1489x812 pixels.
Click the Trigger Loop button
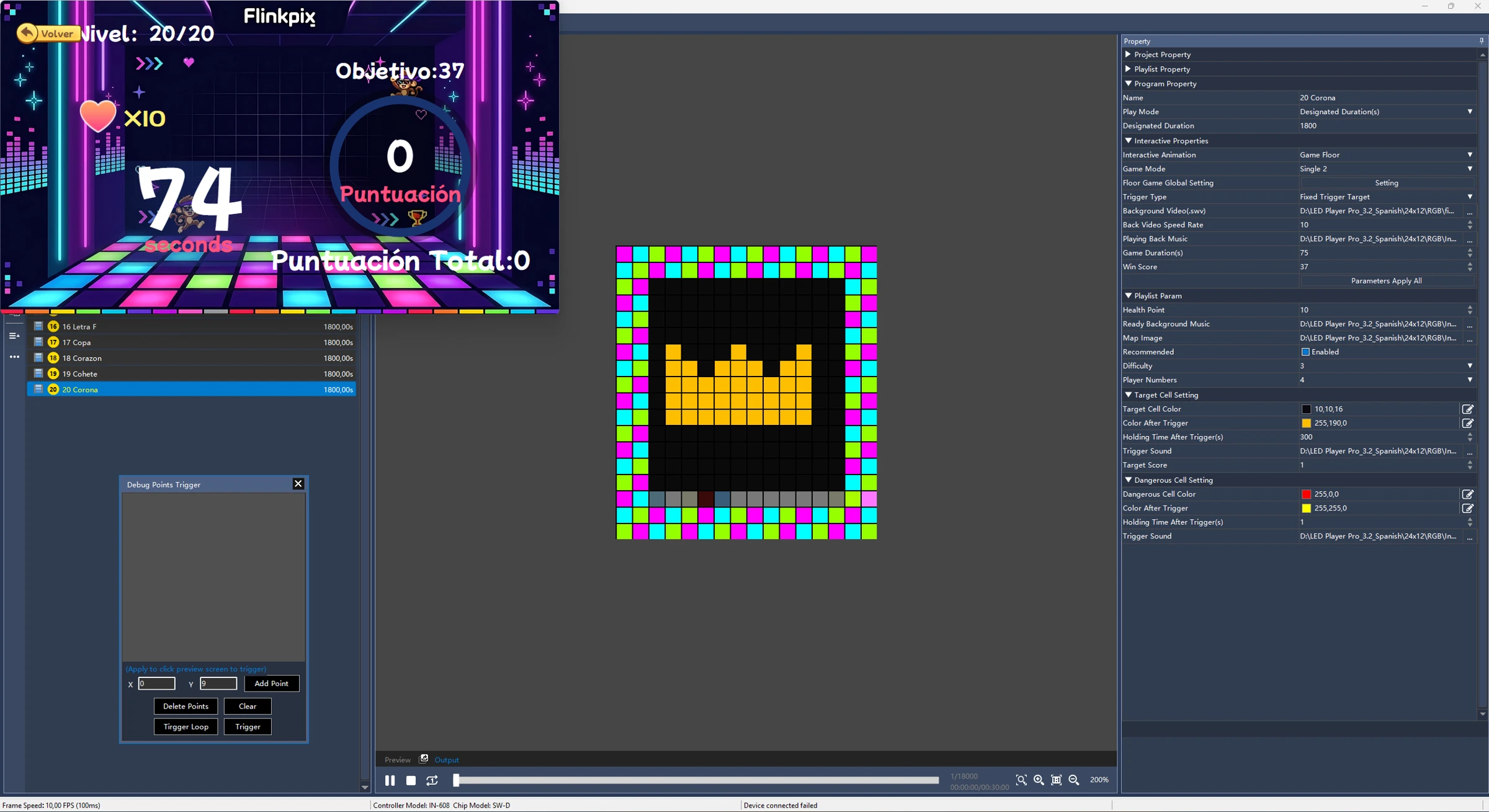[186, 726]
